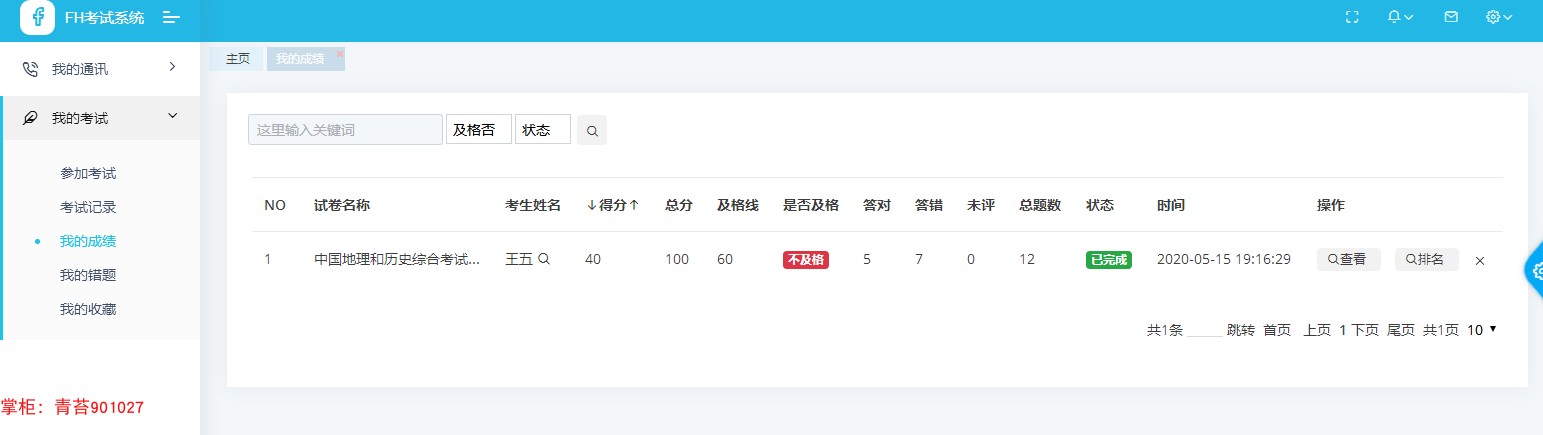Go to last page via 尾页
The height and width of the screenshot is (435, 1543).
pyautogui.click(x=1401, y=330)
